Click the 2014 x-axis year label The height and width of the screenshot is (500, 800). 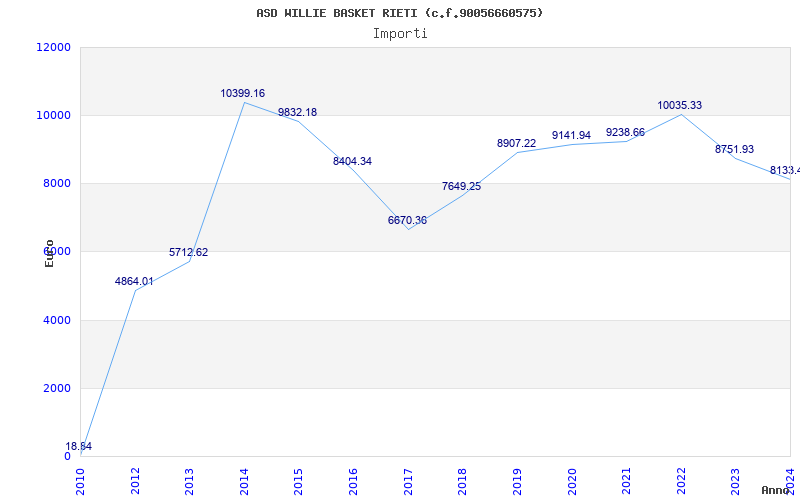244,480
